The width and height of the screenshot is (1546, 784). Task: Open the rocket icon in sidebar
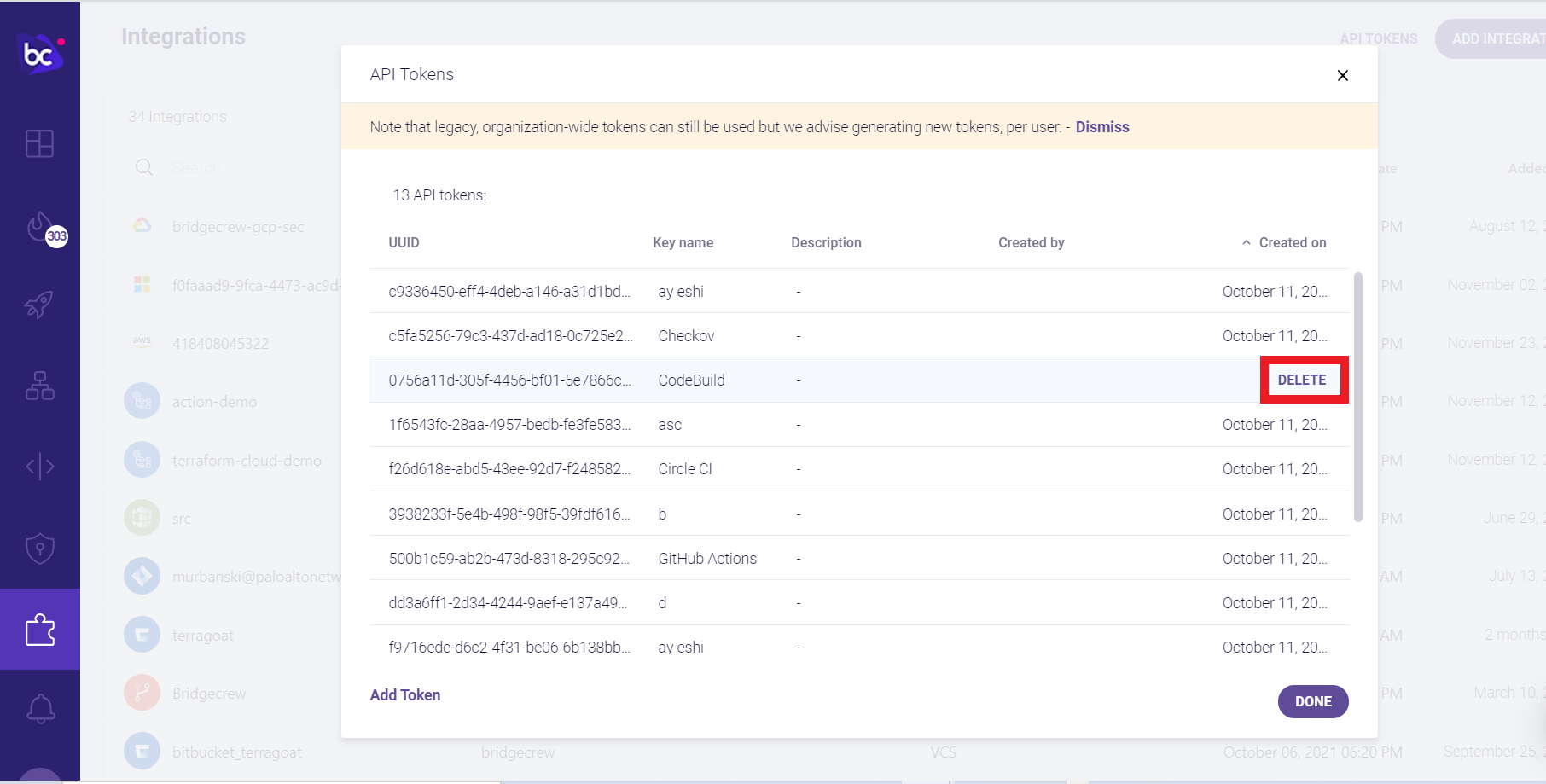pos(39,304)
